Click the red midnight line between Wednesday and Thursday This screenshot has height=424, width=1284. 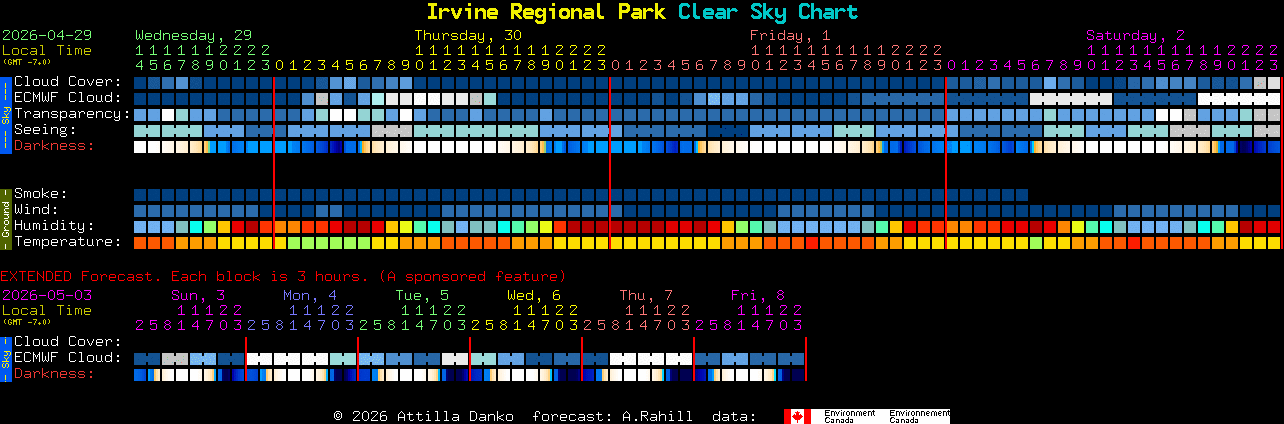[274, 162]
